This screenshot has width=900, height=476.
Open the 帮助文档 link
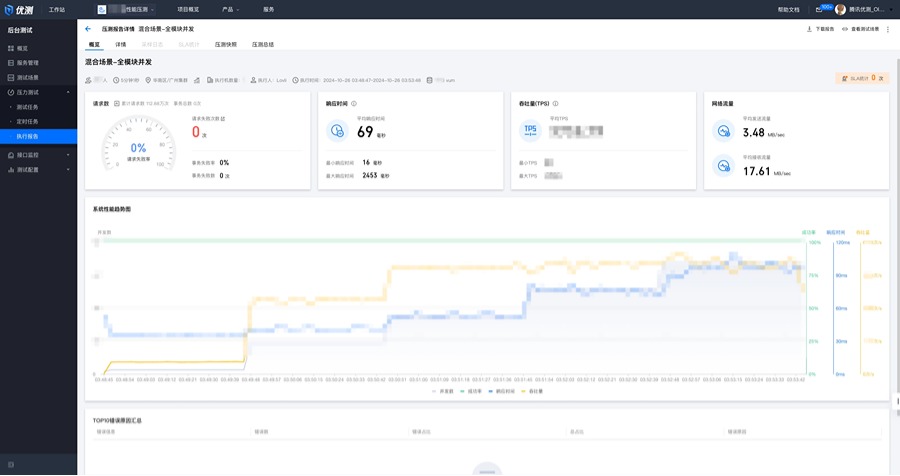coord(789,10)
